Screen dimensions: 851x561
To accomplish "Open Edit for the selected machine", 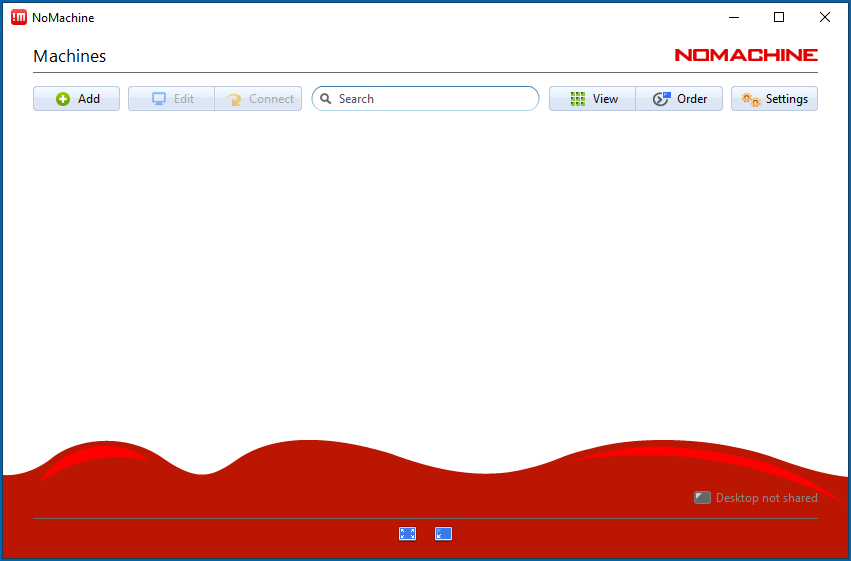I will [172, 99].
